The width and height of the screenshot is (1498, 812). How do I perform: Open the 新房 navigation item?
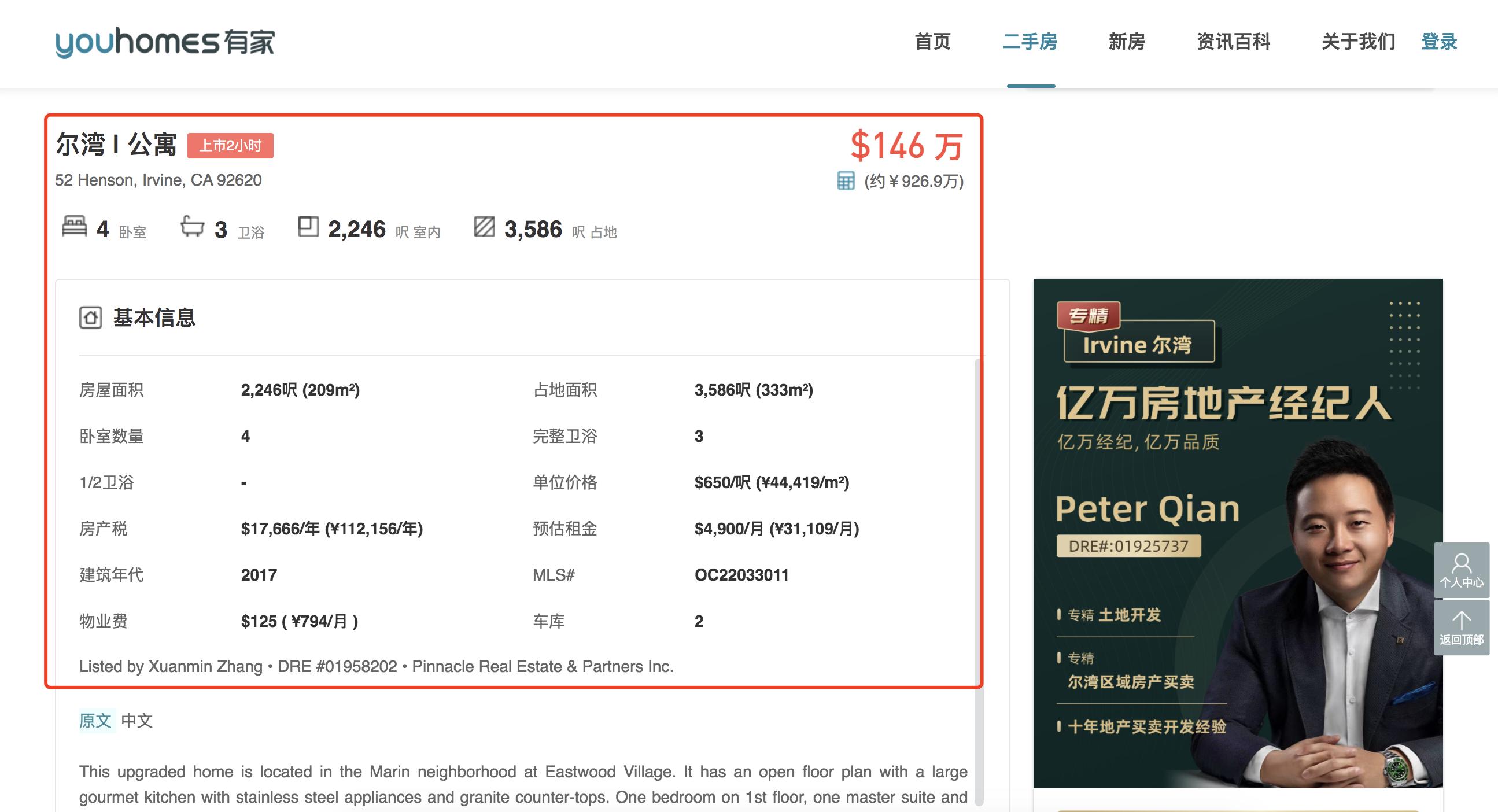[1127, 42]
